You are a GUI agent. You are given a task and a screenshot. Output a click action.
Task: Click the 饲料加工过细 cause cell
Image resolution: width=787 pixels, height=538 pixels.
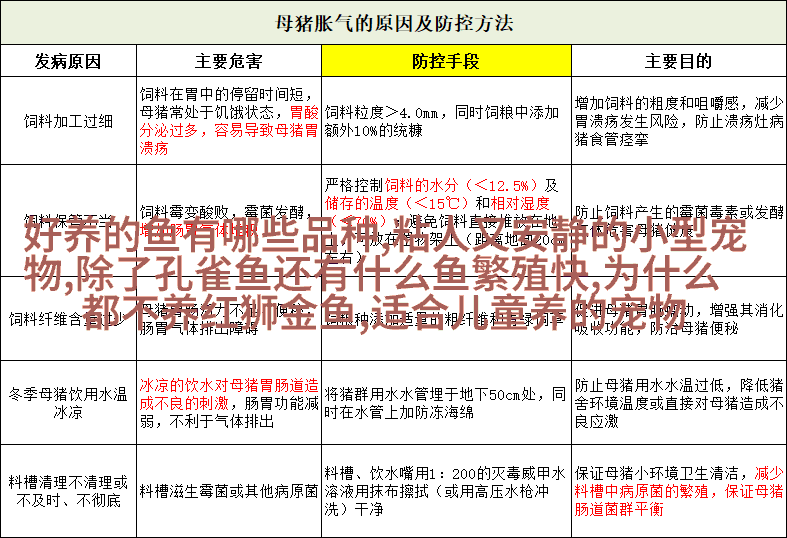coord(68,121)
